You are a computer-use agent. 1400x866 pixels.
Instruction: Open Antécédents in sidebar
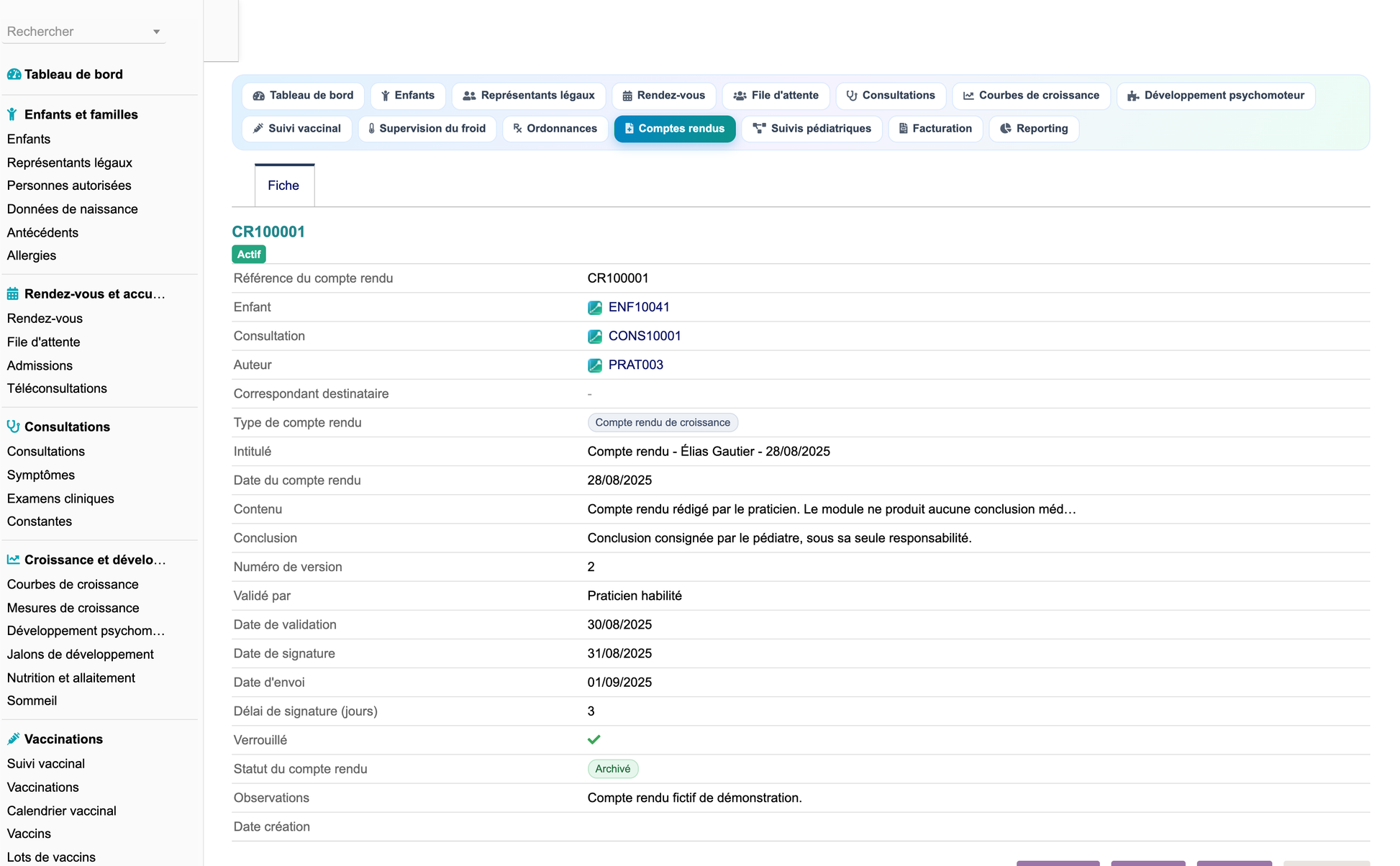click(x=42, y=232)
